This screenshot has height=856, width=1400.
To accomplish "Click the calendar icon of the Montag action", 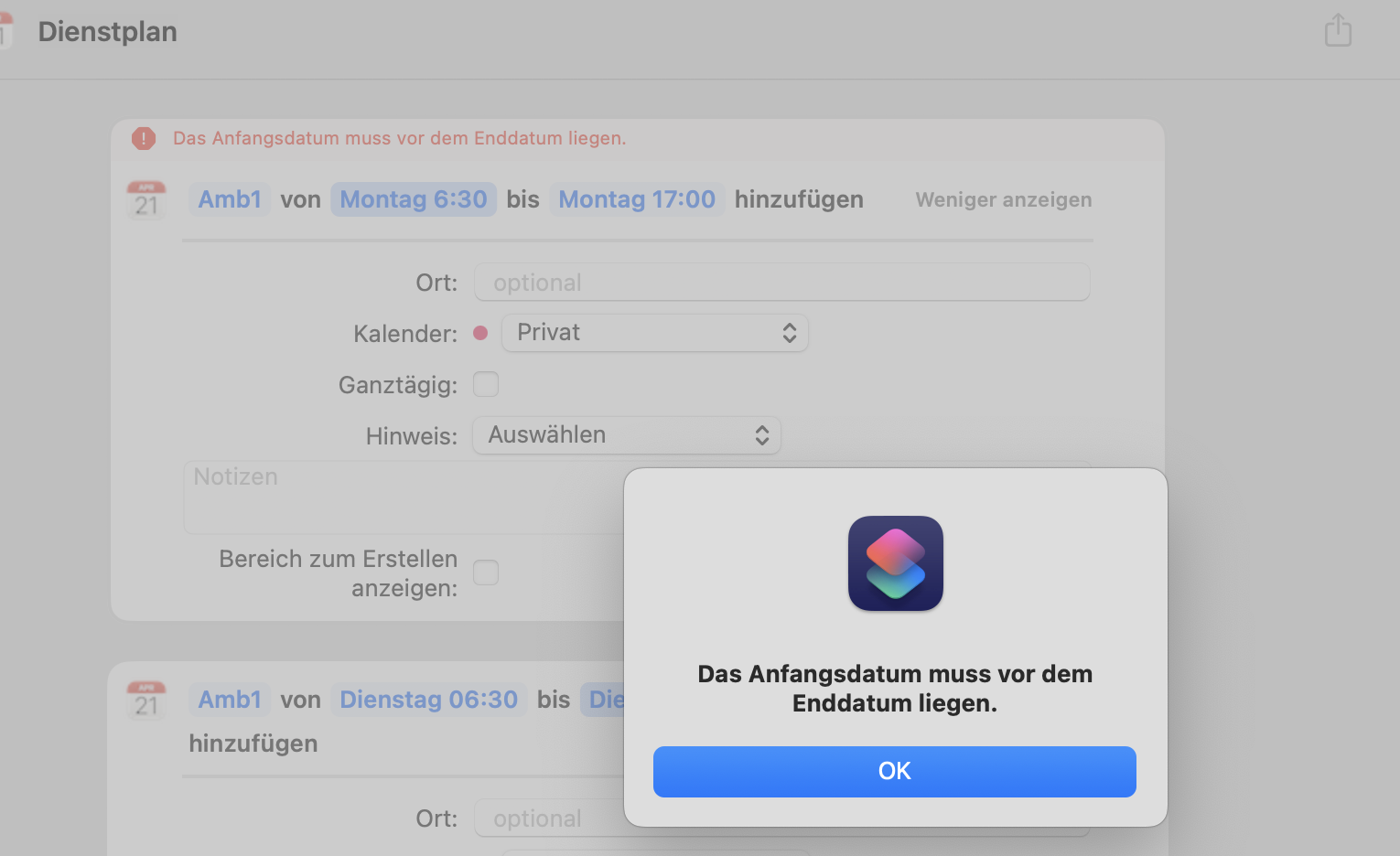I will pos(146,199).
